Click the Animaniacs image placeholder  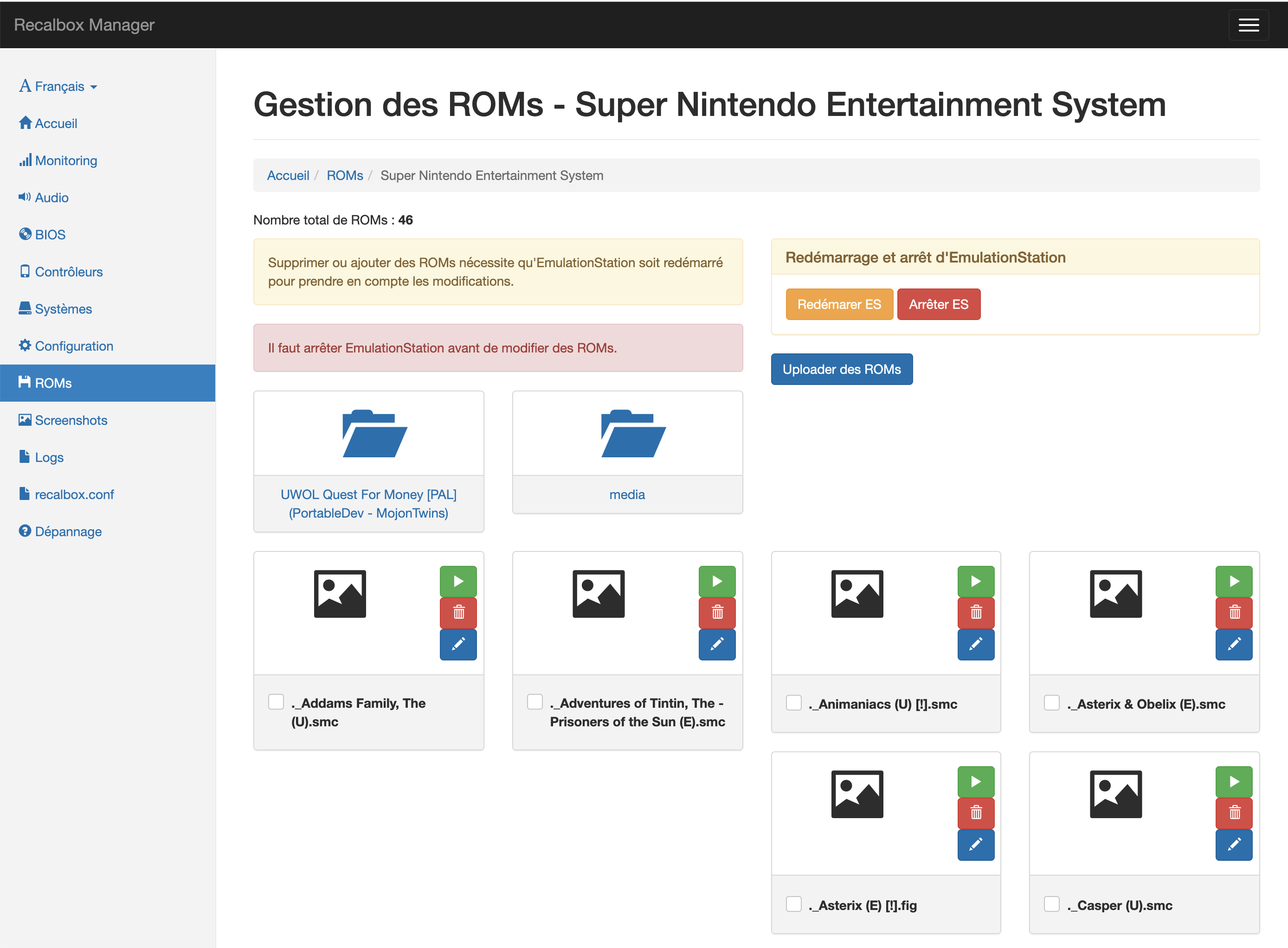[857, 594]
